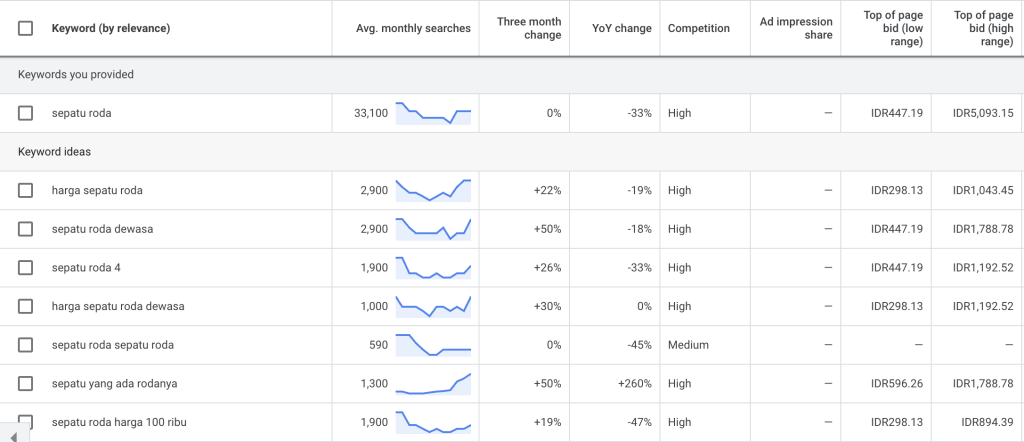Select 'harga sepatu roda dewasa' checkbox
Image resolution: width=1024 pixels, height=442 pixels.
25,306
